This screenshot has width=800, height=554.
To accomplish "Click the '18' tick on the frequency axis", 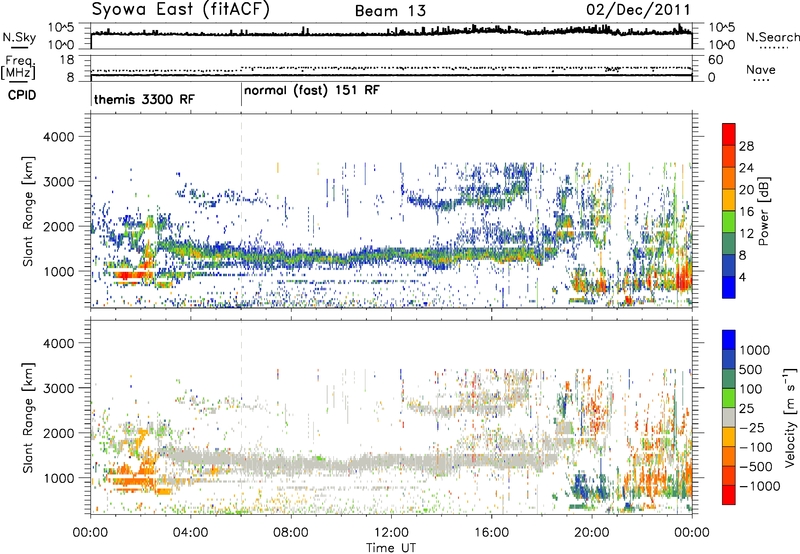I will 67,60.
